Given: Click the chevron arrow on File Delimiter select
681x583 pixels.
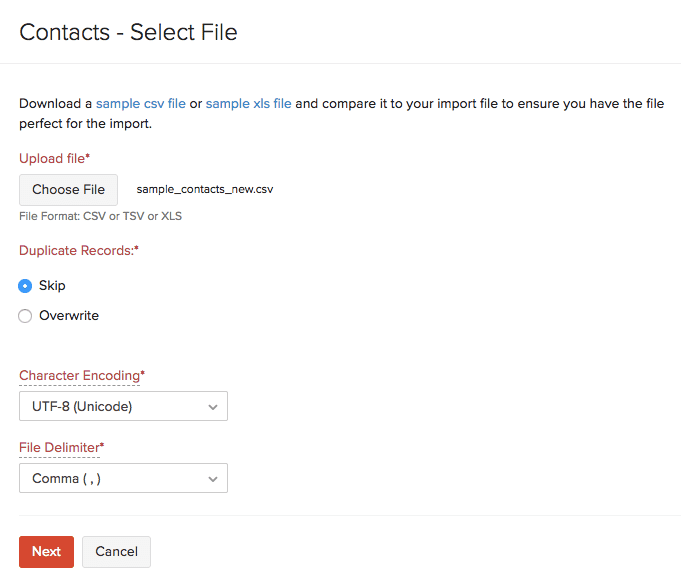Looking at the screenshot, I should click(x=212, y=479).
